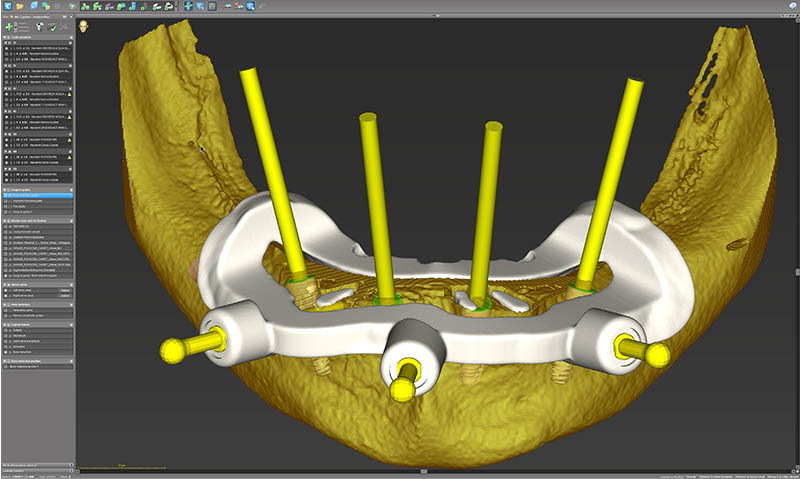Collapse the View optimization section

(x=4, y=304)
